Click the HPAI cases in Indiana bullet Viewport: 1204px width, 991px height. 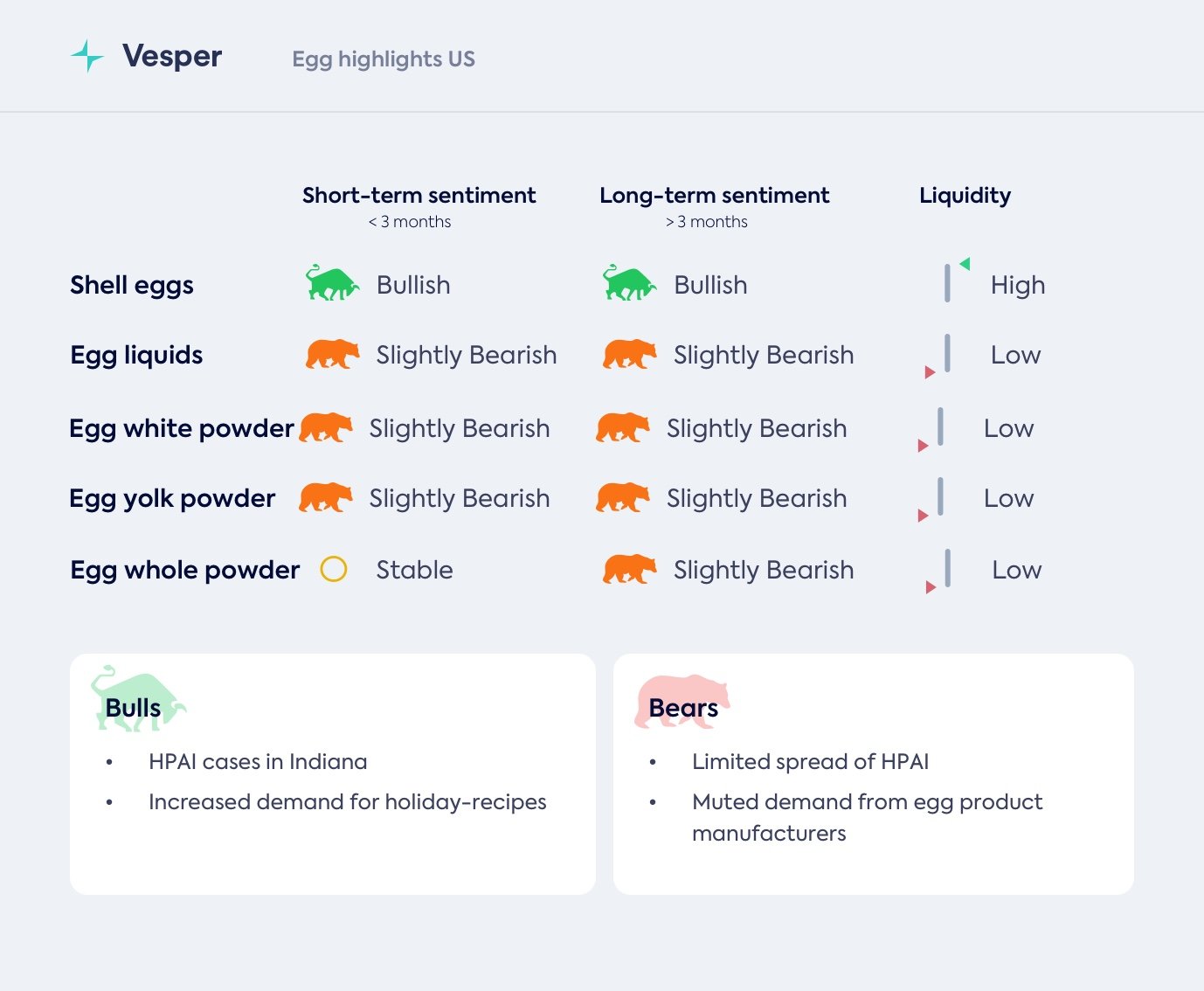pyautogui.click(x=258, y=762)
